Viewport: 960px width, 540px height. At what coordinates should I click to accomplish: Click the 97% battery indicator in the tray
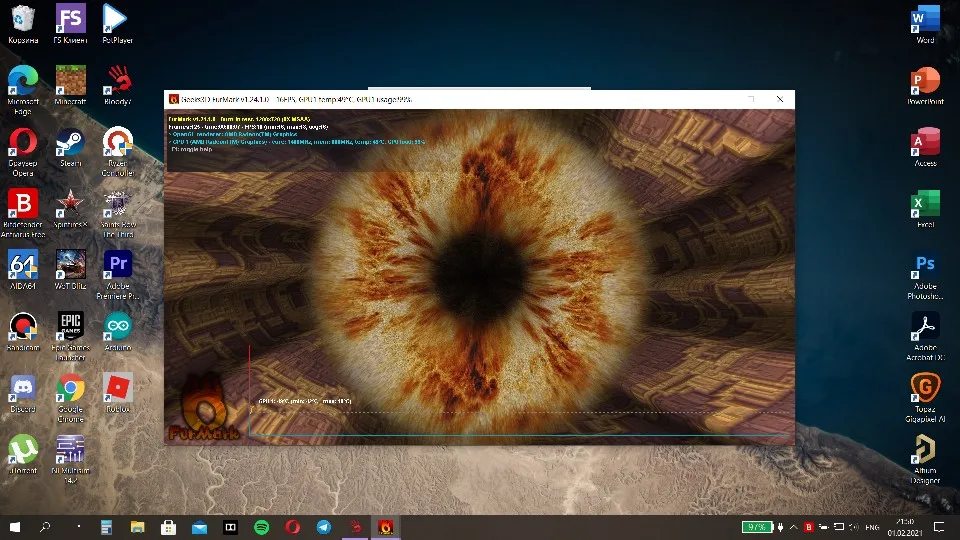[757, 527]
